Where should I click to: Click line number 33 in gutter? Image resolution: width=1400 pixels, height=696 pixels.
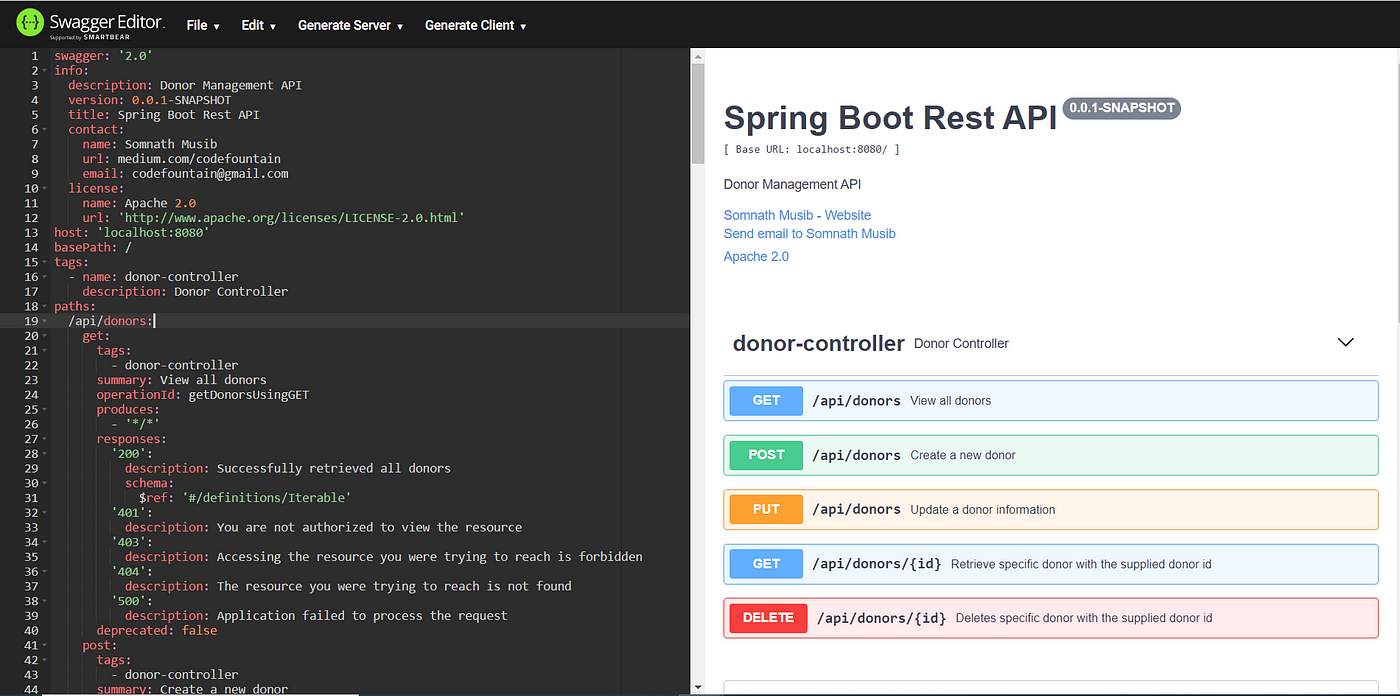pos(31,527)
